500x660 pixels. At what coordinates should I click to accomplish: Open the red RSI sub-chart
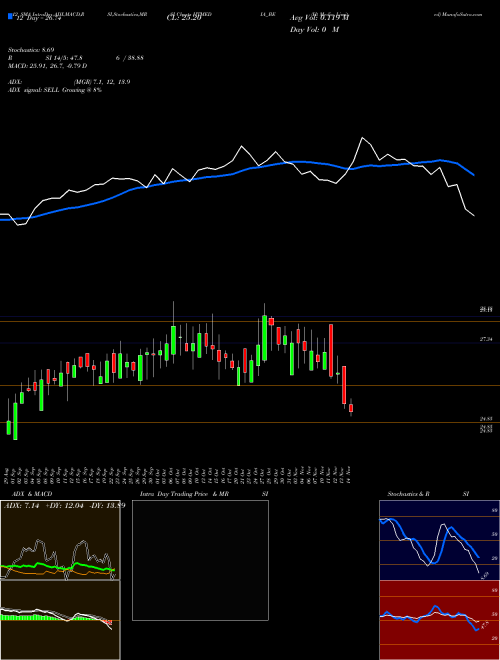point(439,620)
